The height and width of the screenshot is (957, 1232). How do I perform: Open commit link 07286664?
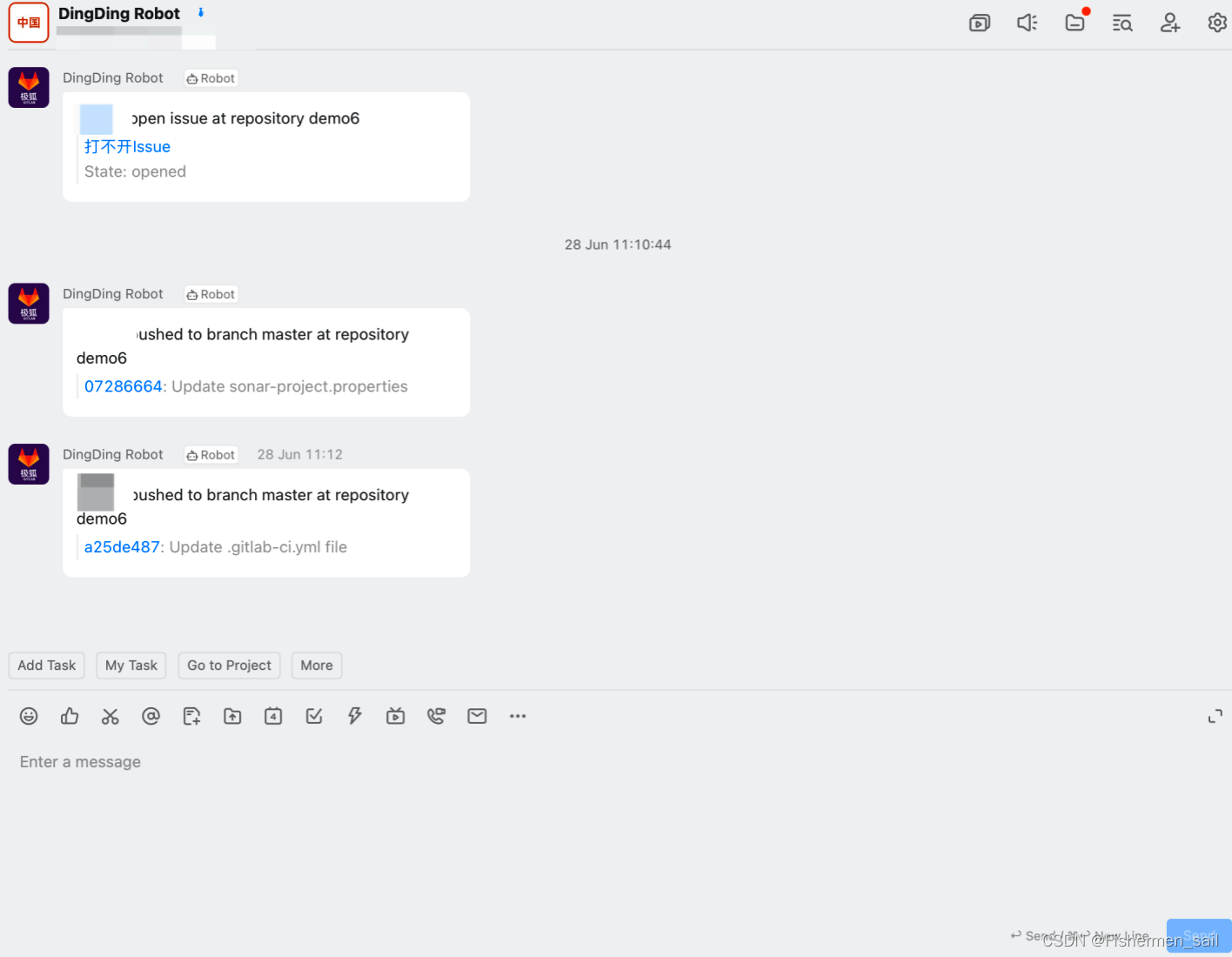[124, 386]
